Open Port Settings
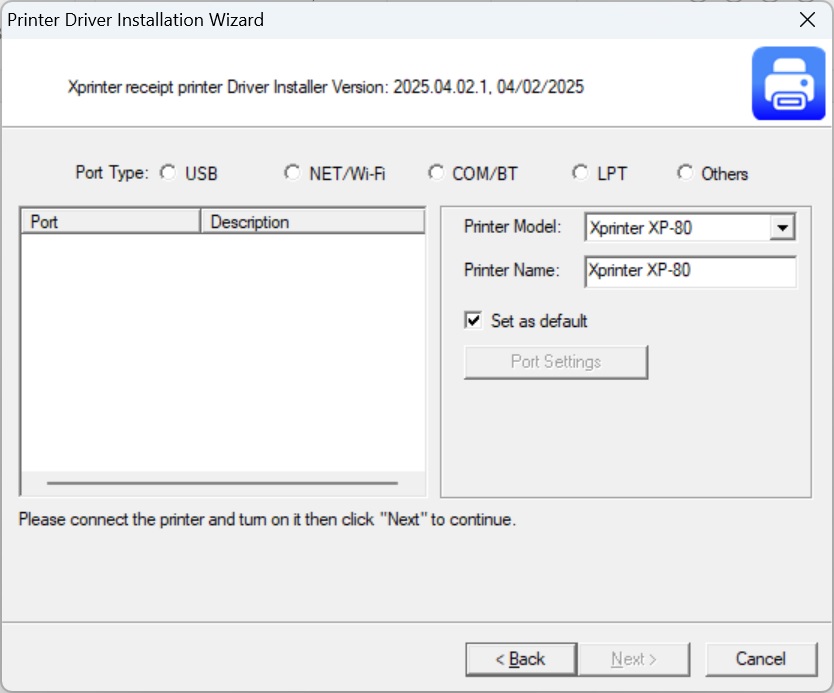Screen dimensions: 834x693 point(556,362)
